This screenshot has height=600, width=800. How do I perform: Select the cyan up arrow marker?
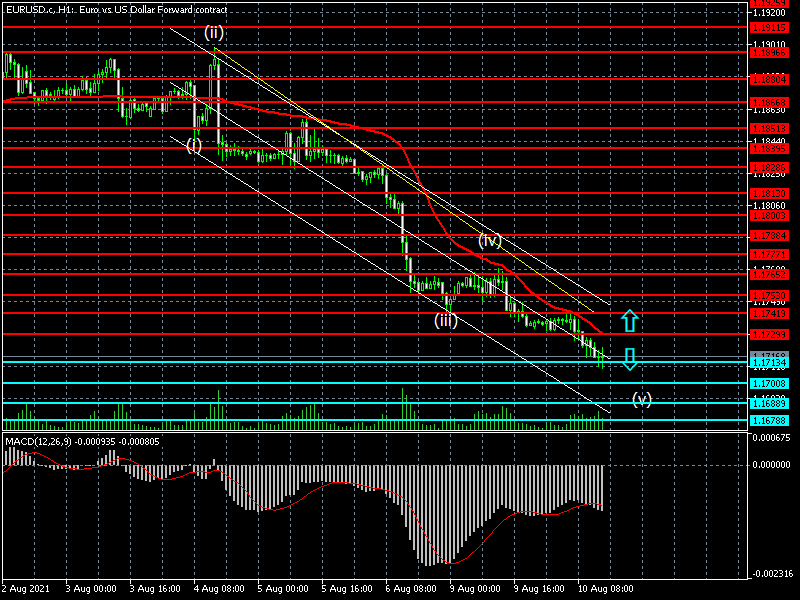click(630, 321)
